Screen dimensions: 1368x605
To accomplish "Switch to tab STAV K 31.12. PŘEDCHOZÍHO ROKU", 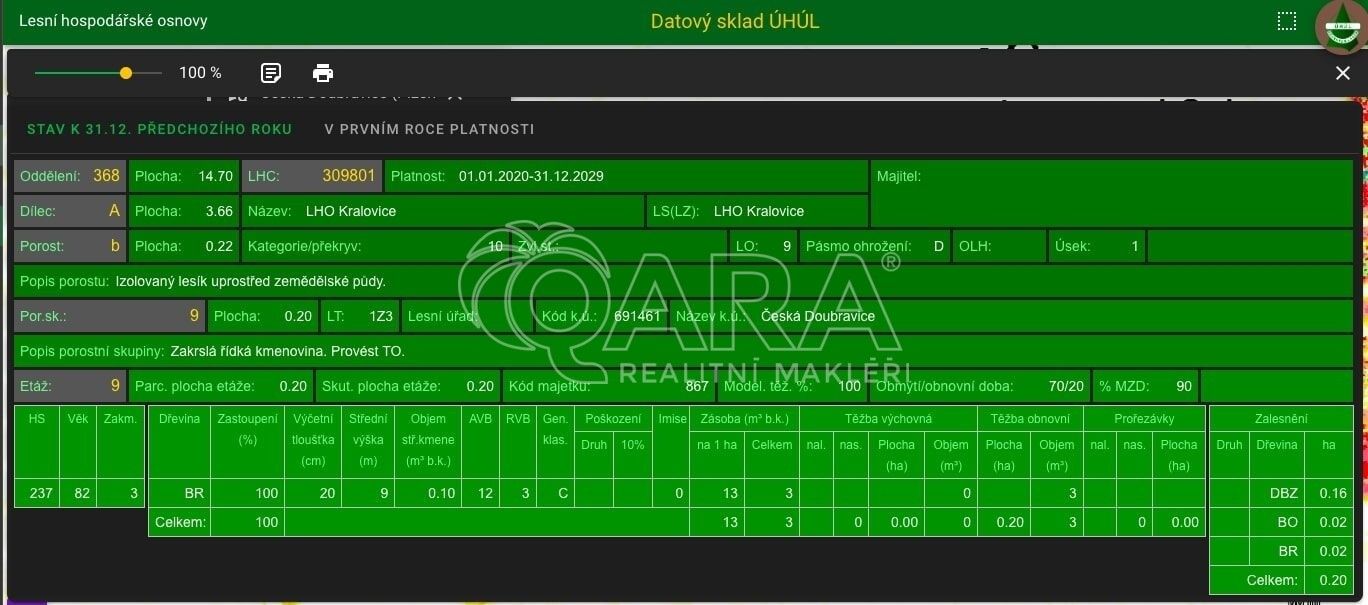I will [160, 129].
